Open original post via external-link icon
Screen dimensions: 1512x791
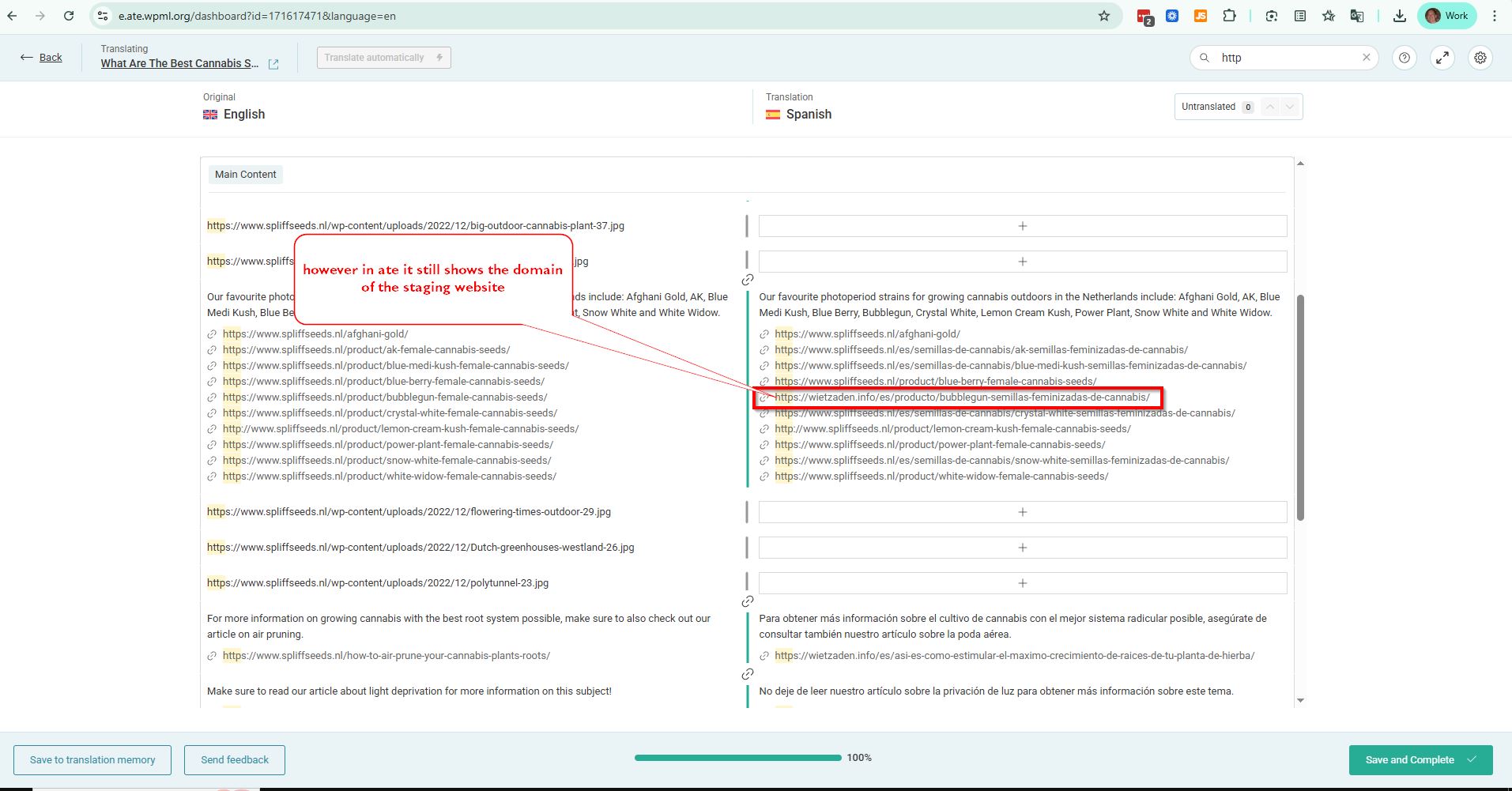(x=273, y=64)
